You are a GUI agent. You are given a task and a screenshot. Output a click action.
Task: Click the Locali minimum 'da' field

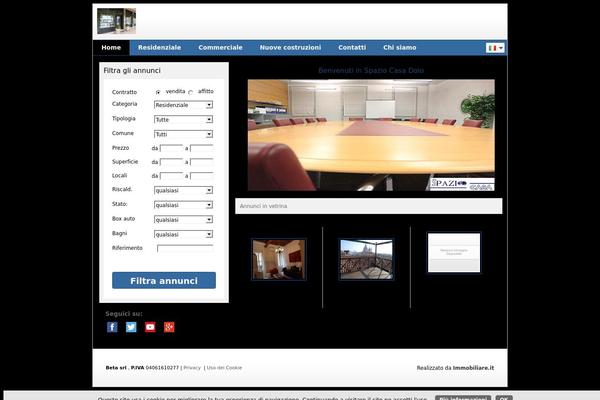pos(171,176)
